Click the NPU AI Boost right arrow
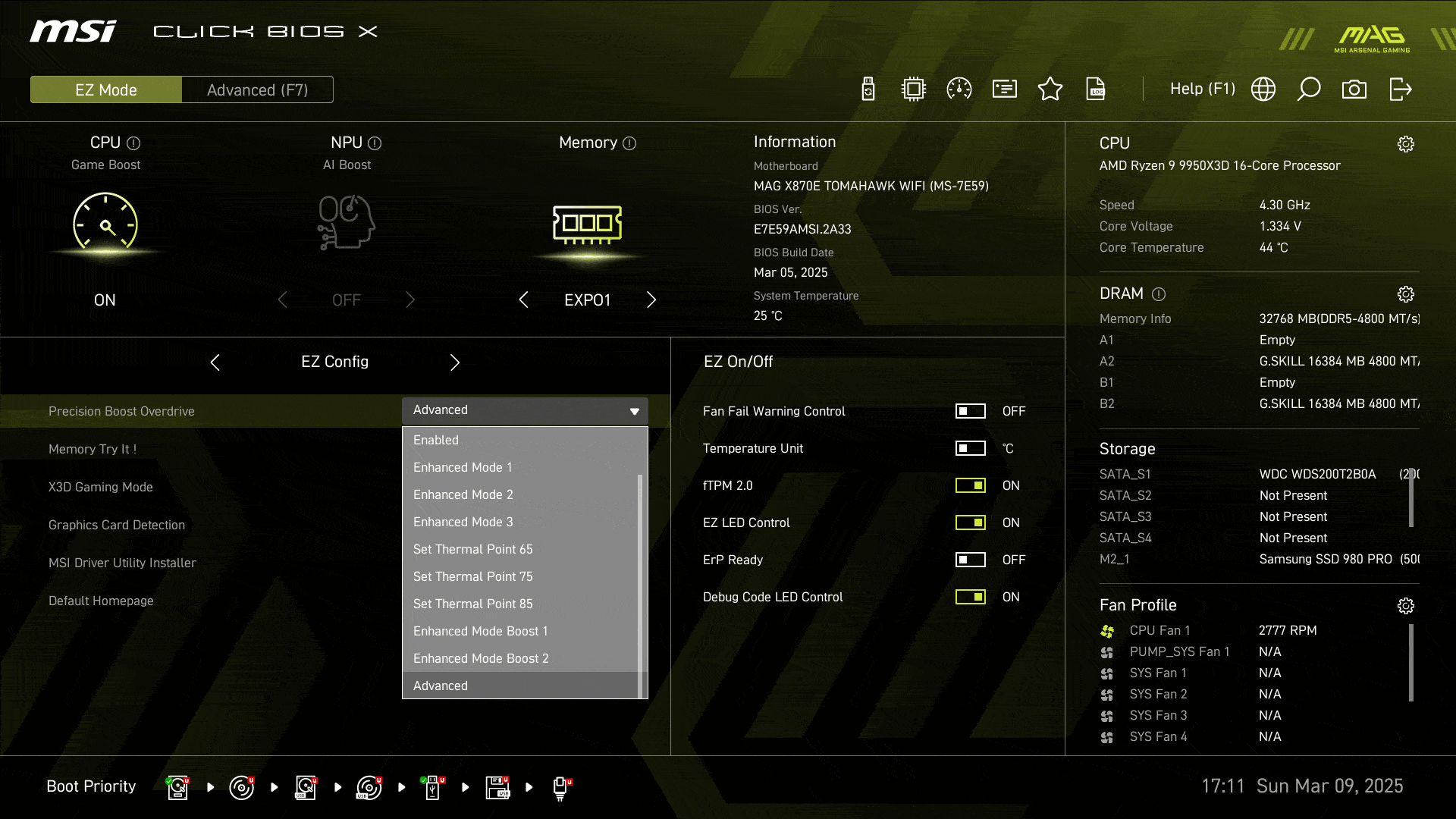1456x819 pixels. (x=410, y=300)
